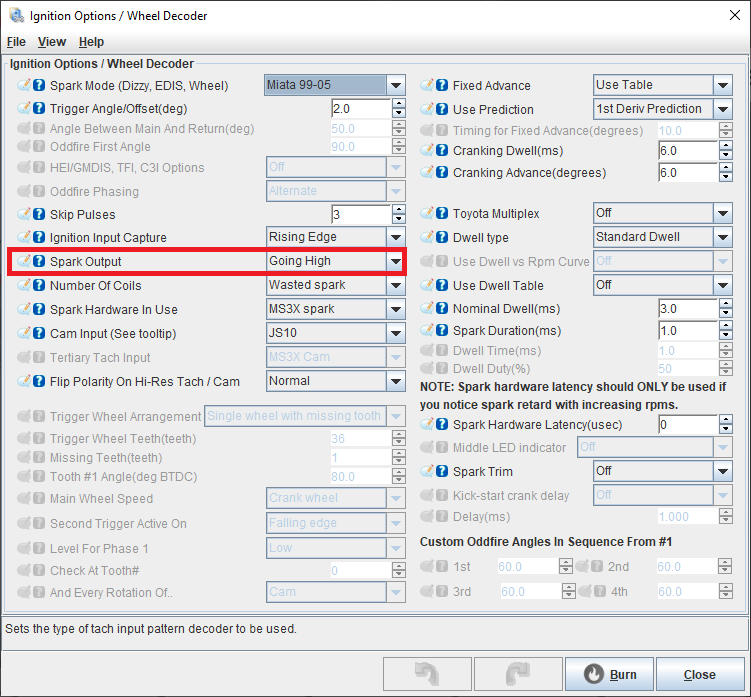Click help icon for Nominal Dwell

coord(442,308)
